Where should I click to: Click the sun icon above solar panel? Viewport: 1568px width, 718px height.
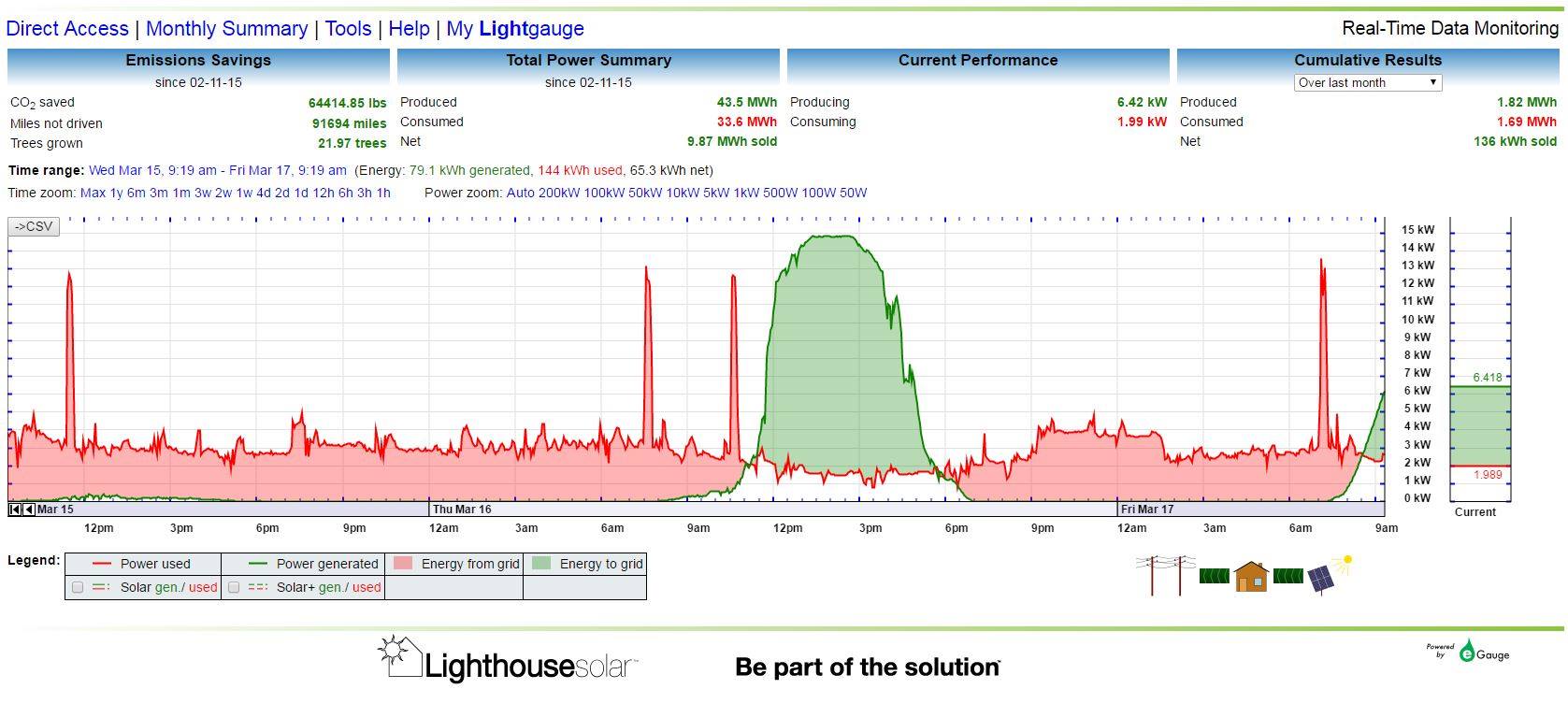1345,562
